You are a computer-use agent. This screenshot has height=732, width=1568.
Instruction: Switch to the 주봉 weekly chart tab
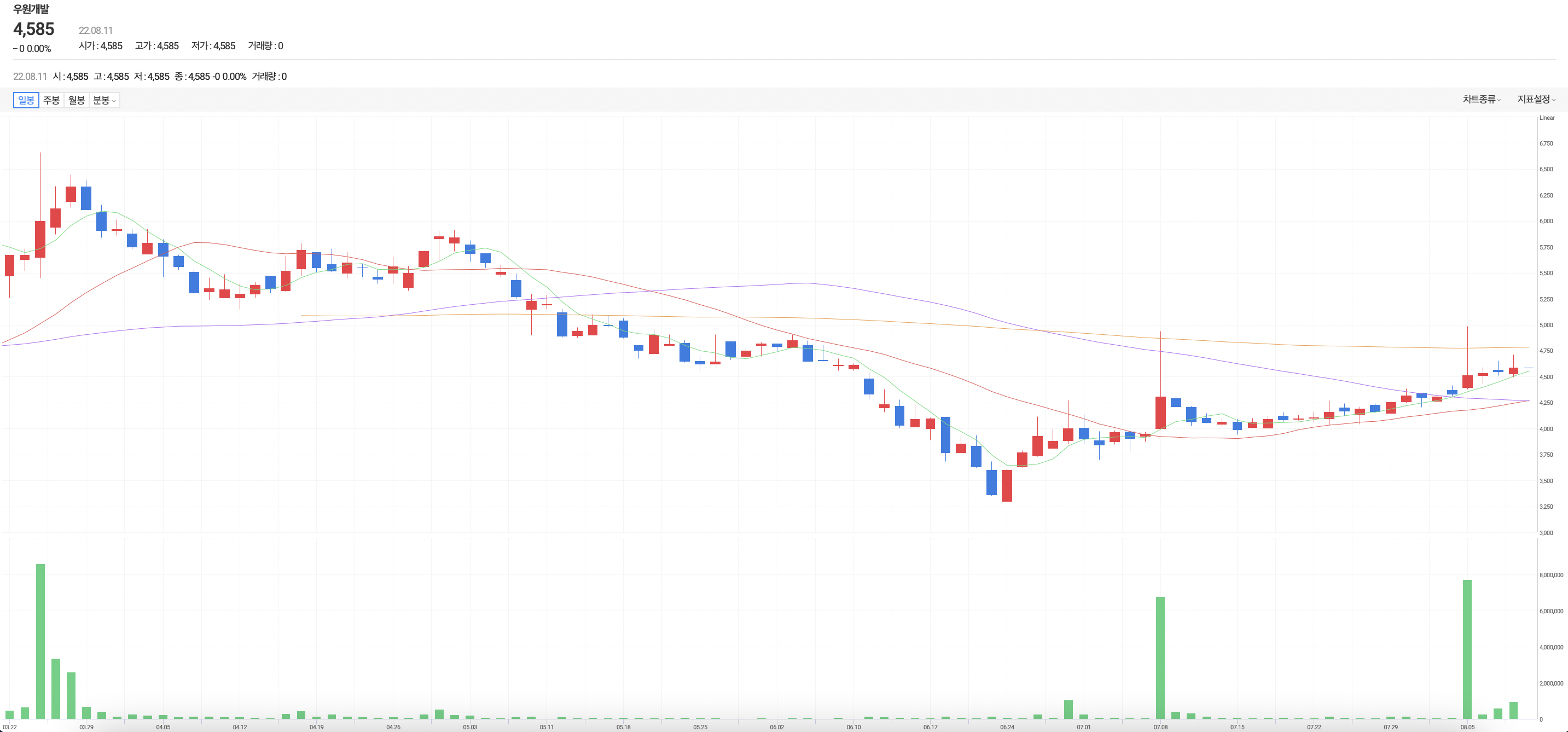tap(52, 101)
